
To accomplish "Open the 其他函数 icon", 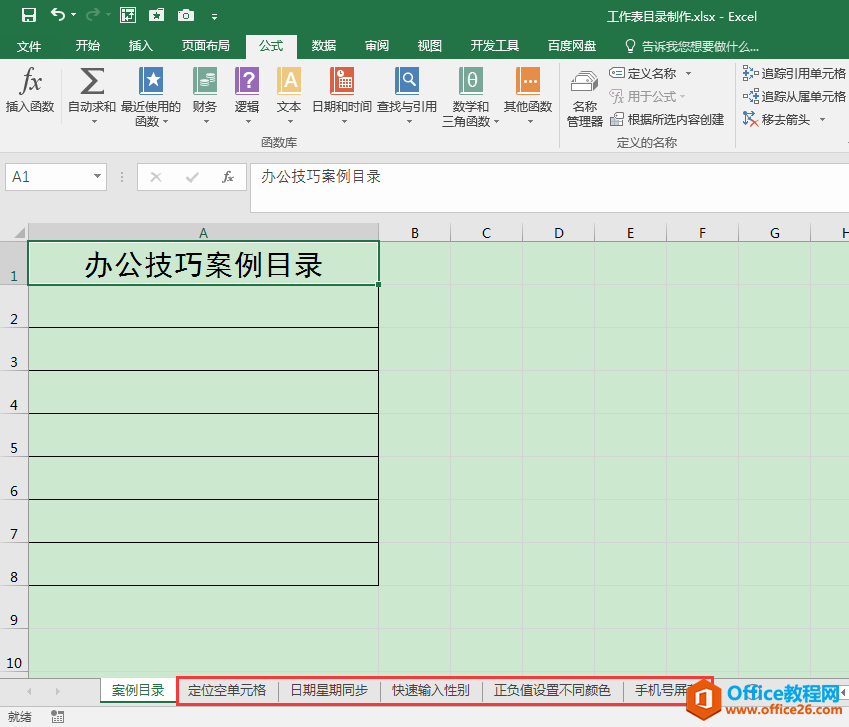I will point(528,81).
